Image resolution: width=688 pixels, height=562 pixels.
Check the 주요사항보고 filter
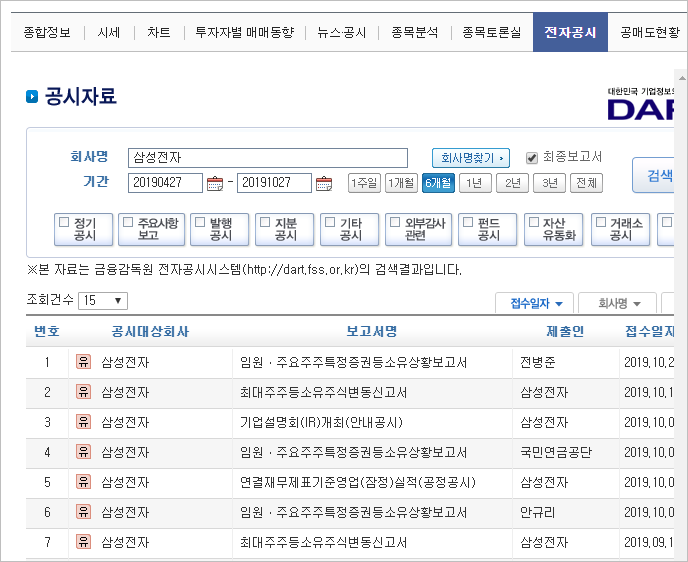point(128,222)
